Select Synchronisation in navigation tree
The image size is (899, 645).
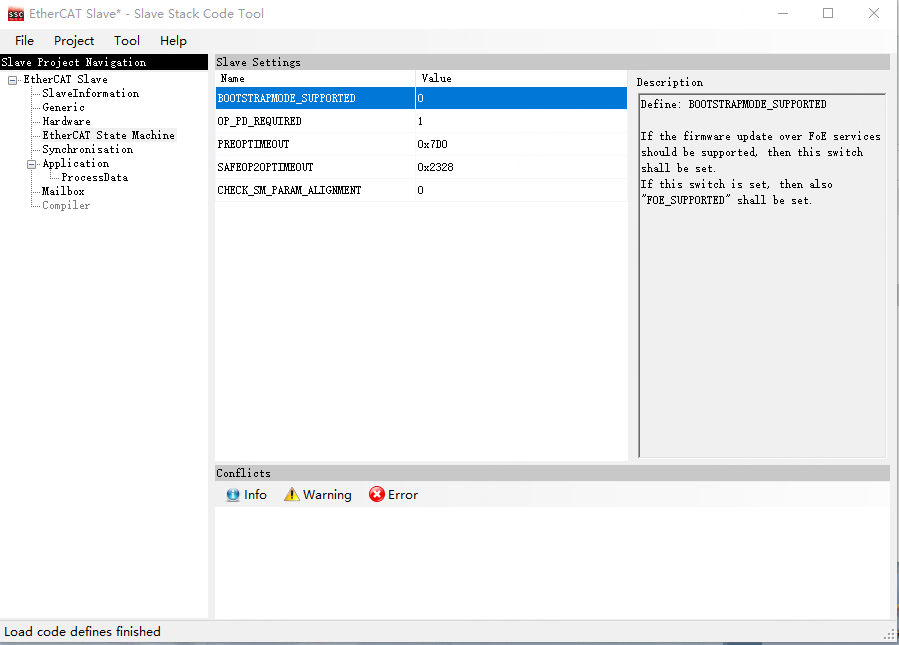tap(88, 150)
